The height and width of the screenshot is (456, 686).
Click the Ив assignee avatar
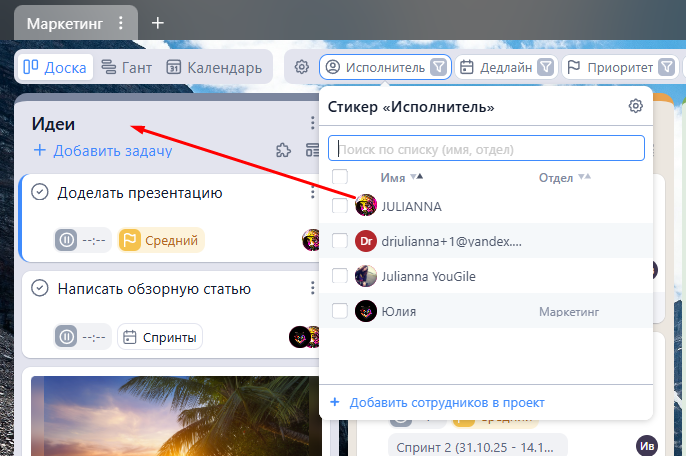pyautogui.click(x=647, y=446)
